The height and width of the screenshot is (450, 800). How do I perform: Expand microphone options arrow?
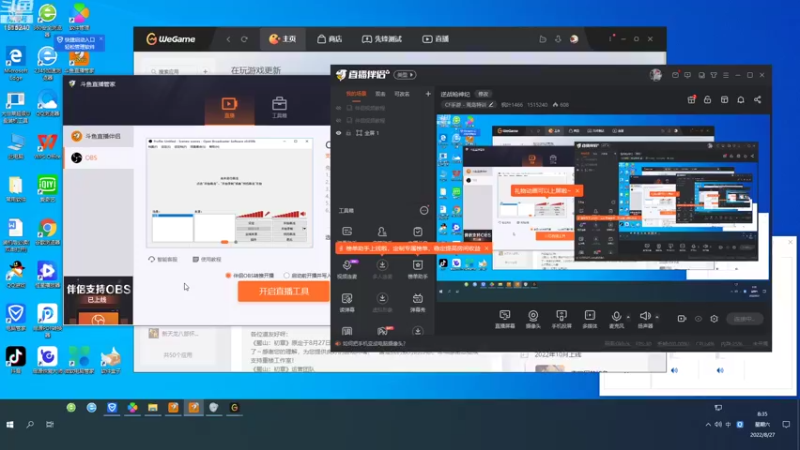click(628, 317)
